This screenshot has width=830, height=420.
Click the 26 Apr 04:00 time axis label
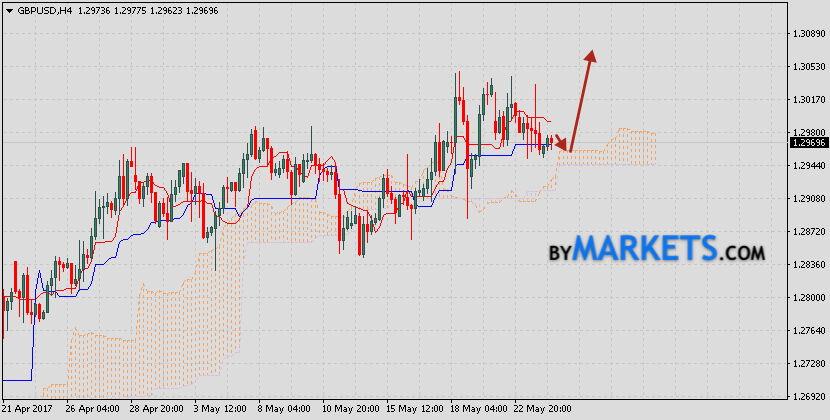click(91, 411)
